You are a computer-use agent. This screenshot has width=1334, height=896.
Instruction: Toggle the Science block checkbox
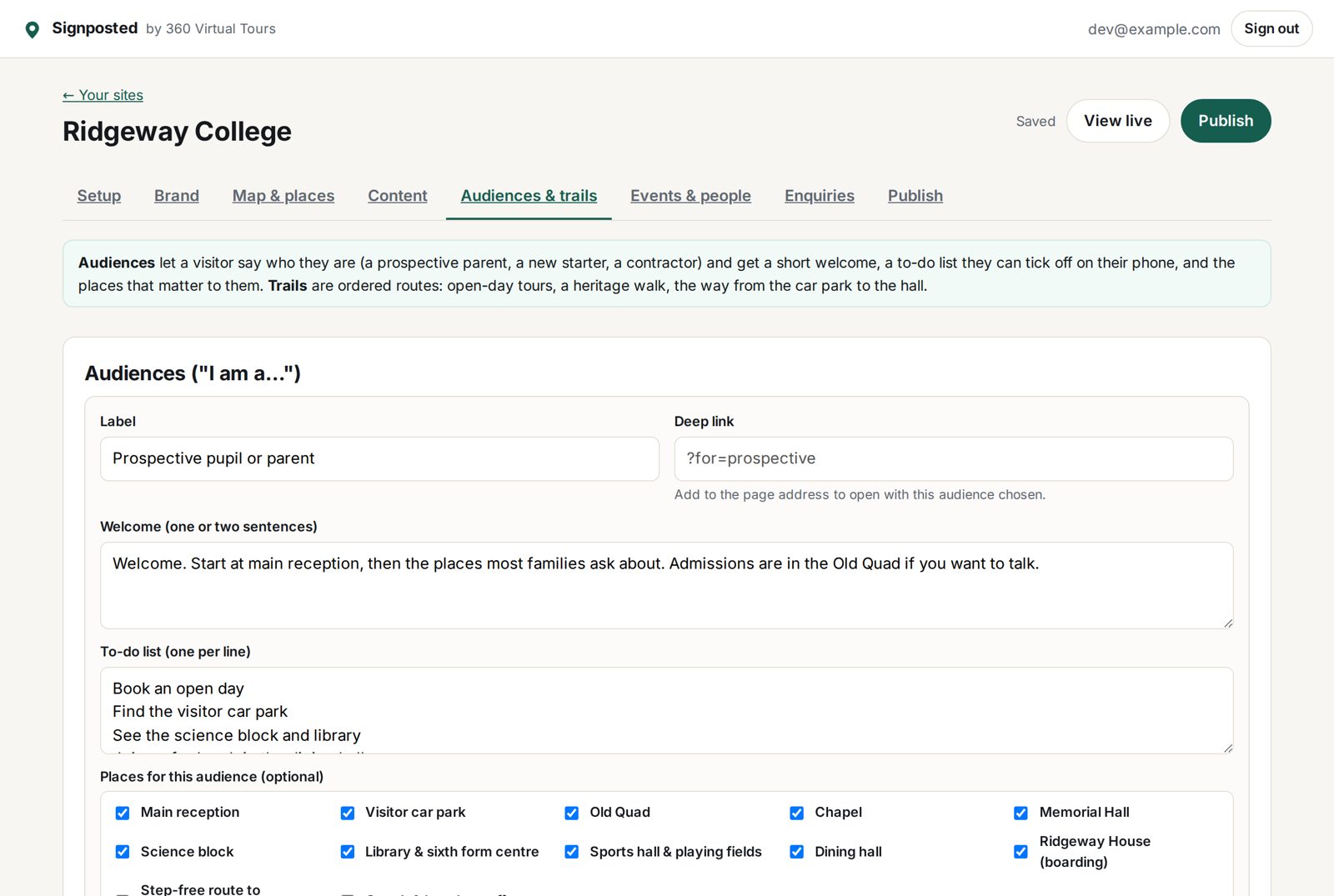coord(123,852)
